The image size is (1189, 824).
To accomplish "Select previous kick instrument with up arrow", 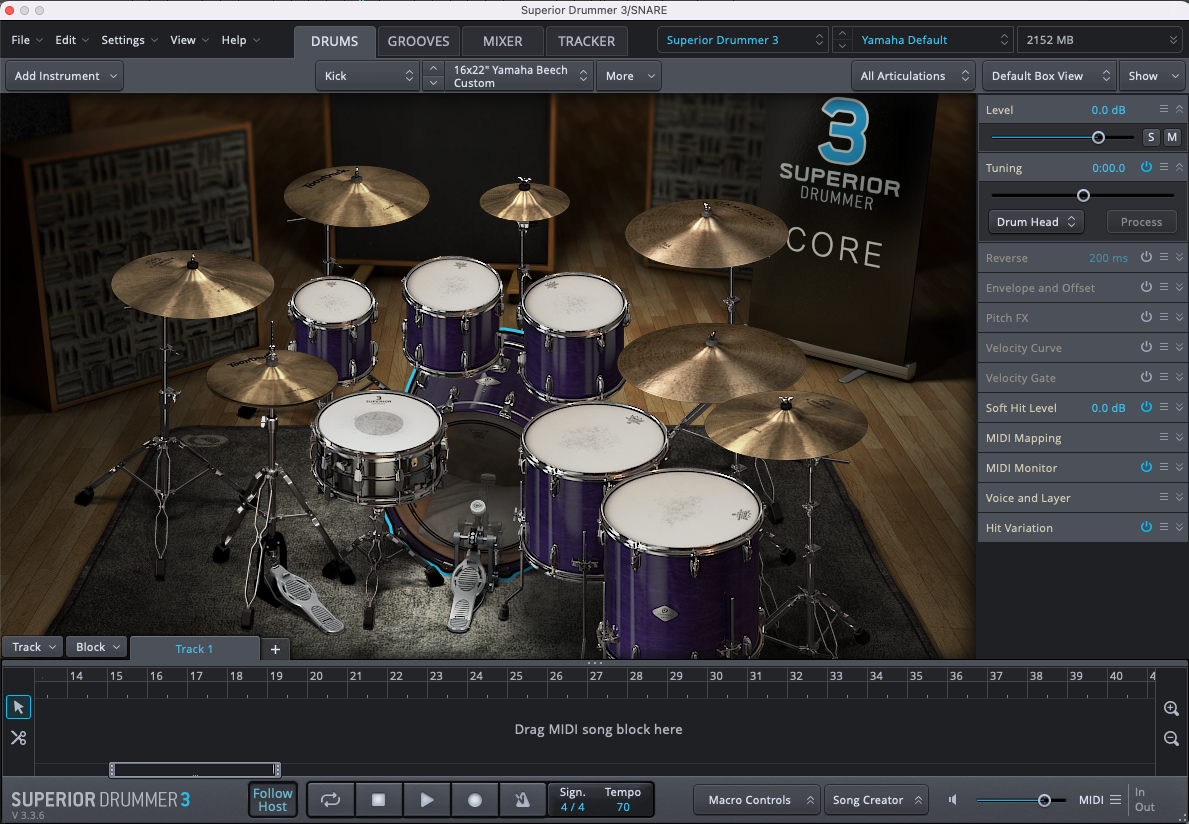I will [x=433, y=68].
